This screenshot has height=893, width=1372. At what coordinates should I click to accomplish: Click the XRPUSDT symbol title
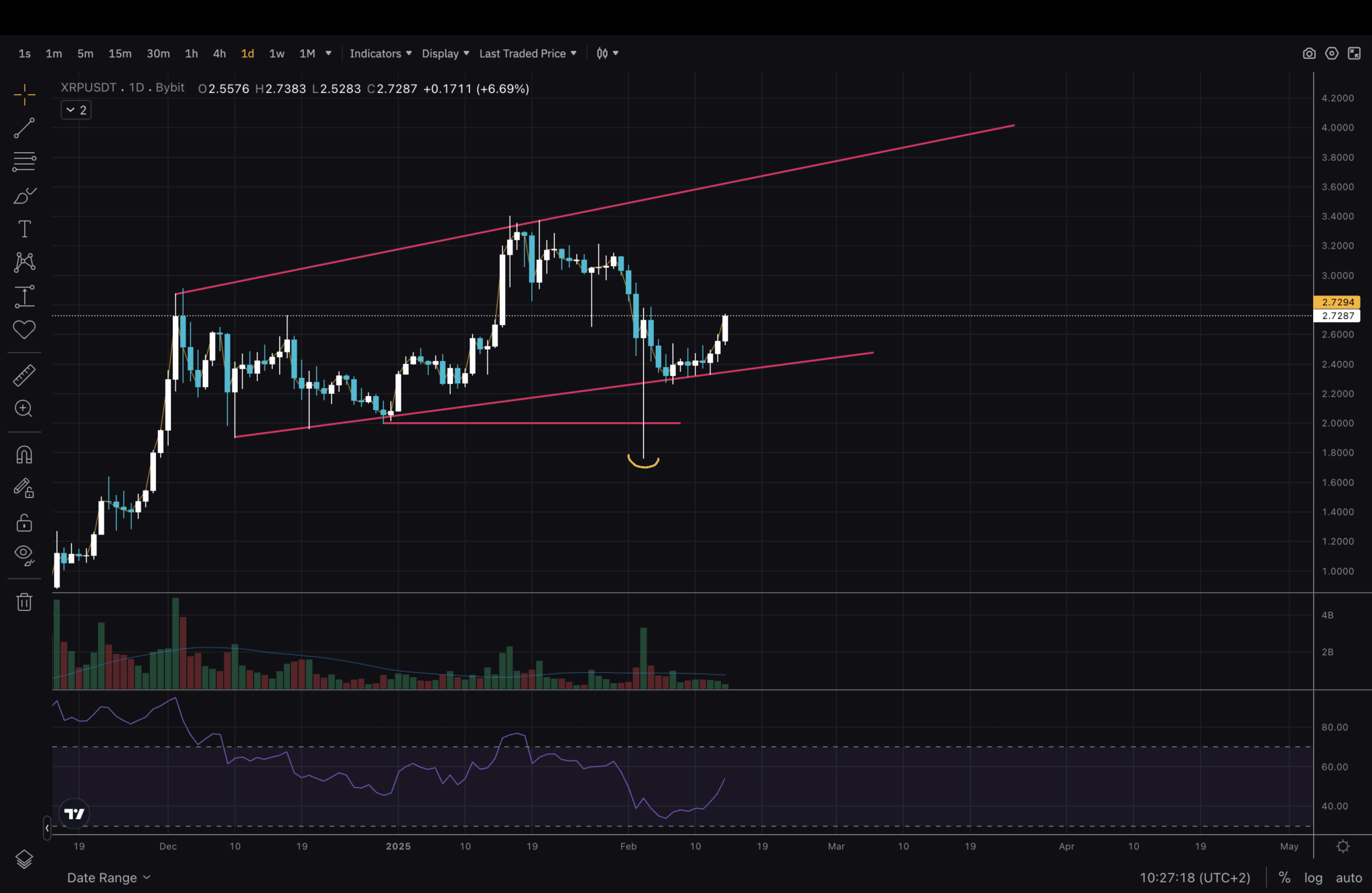[x=88, y=88]
